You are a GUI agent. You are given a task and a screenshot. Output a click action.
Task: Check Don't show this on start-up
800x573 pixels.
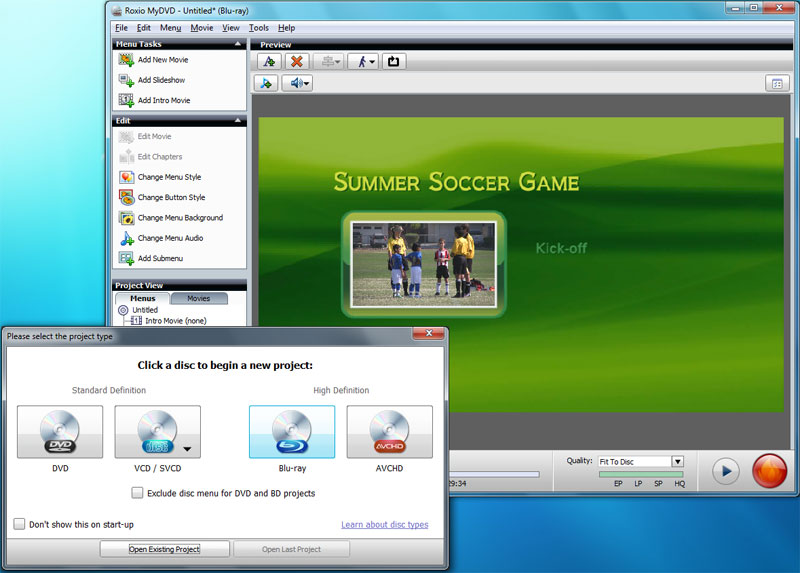[19, 524]
